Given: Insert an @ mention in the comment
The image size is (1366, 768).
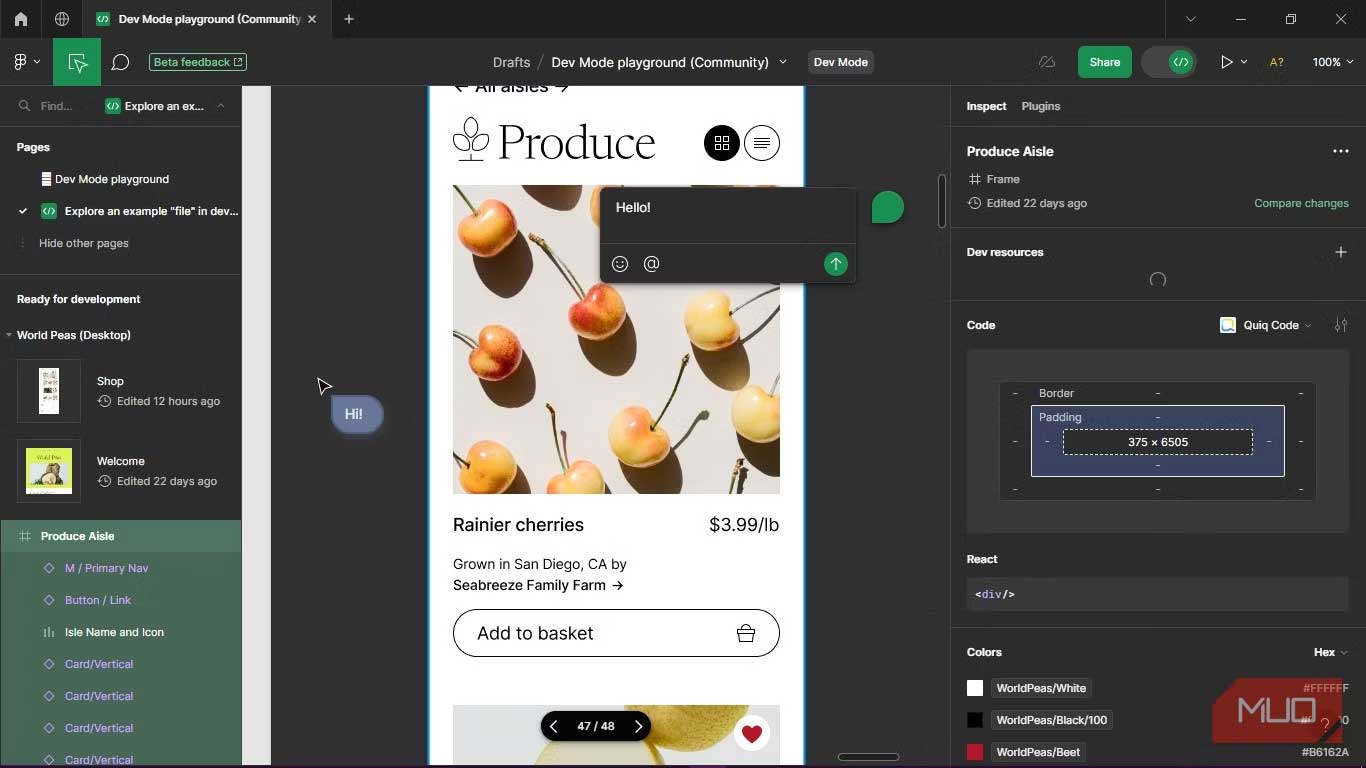Looking at the screenshot, I should pos(651,263).
